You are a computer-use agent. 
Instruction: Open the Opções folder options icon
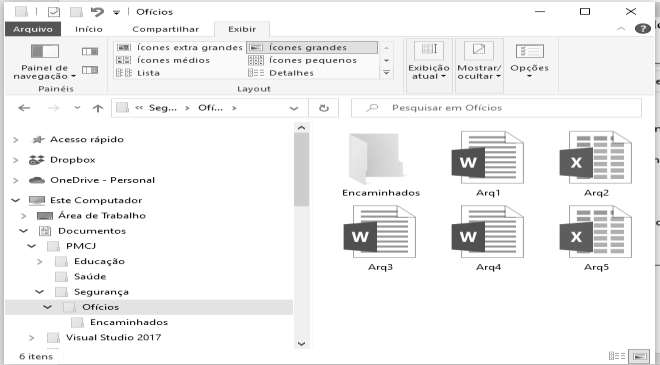click(x=530, y=51)
